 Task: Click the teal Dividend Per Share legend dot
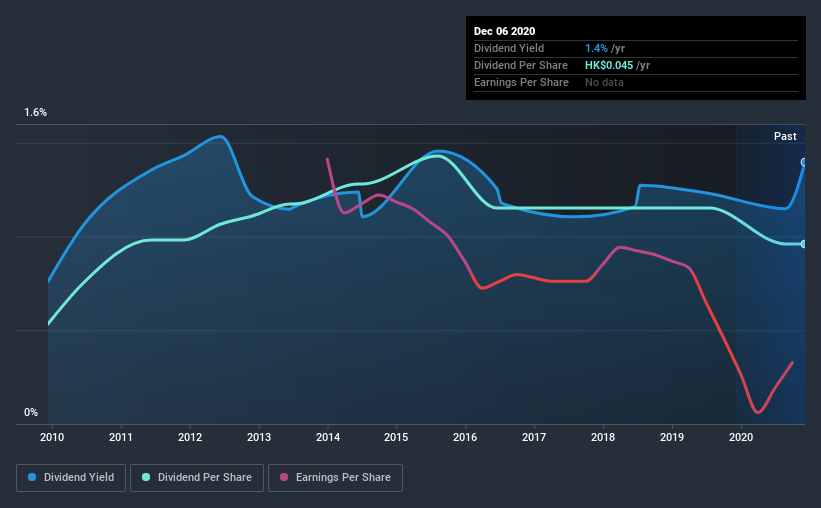pos(146,477)
